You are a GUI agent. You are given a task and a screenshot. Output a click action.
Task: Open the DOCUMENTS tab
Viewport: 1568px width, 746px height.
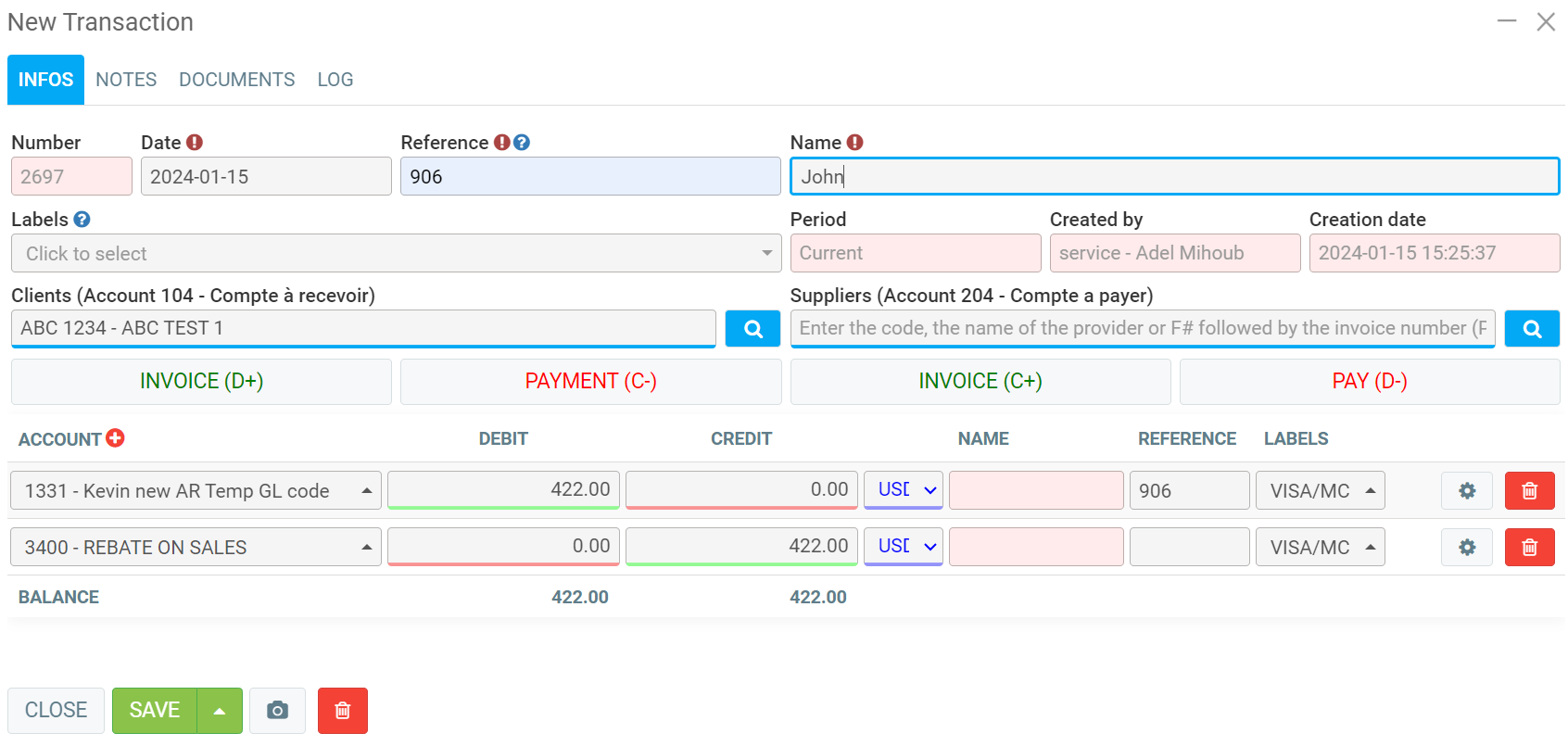coord(236,80)
